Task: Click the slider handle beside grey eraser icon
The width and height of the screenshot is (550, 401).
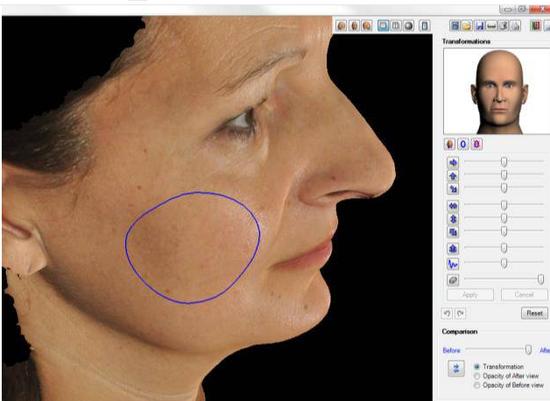Action: (x=541, y=279)
